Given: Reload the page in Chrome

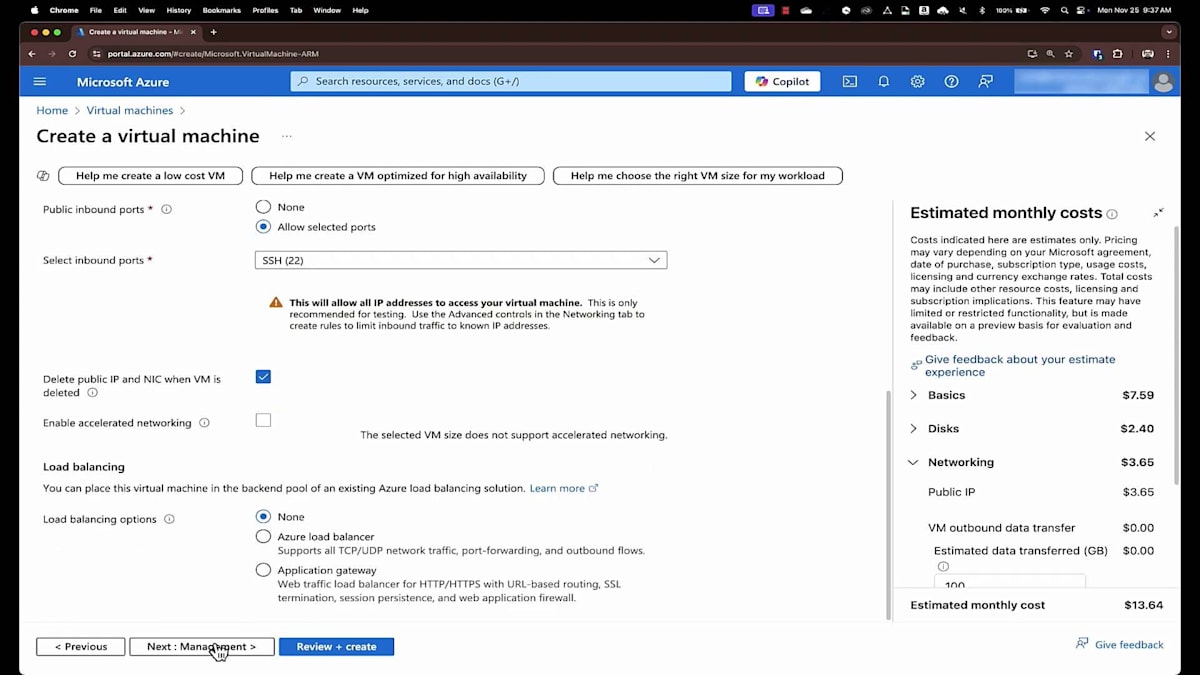Looking at the screenshot, I should coord(72,54).
